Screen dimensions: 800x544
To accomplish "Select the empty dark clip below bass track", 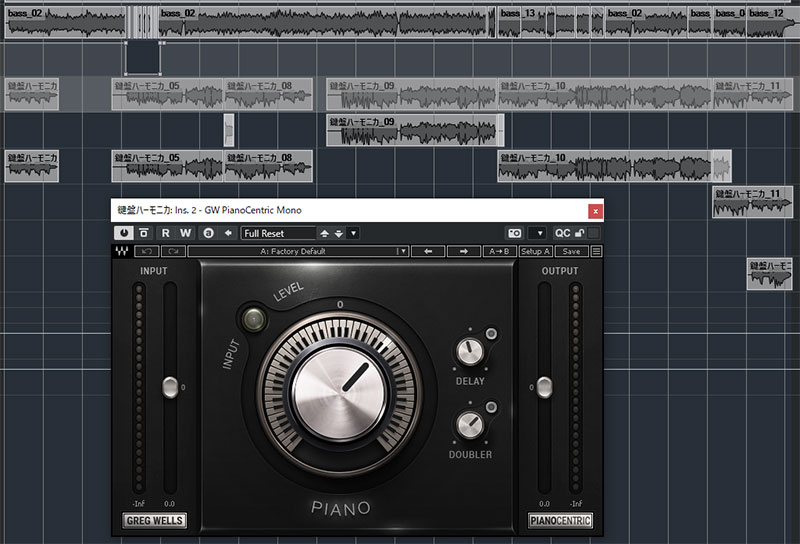I will (x=143, y=59).
